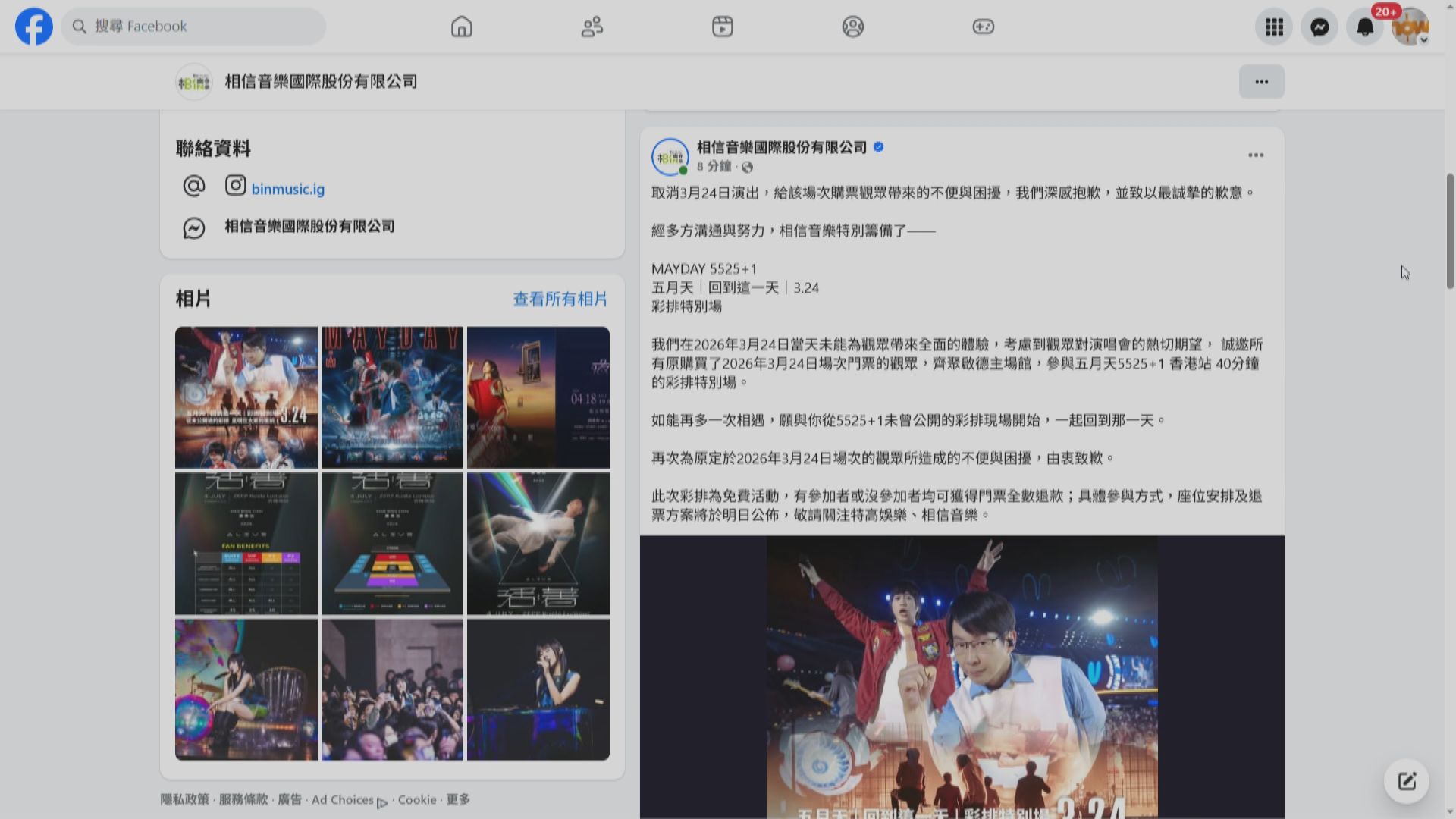The width and height of the screenshot is (1456, 819).
Task: Open the Reels video icon
Action: (x=722, y=27)
